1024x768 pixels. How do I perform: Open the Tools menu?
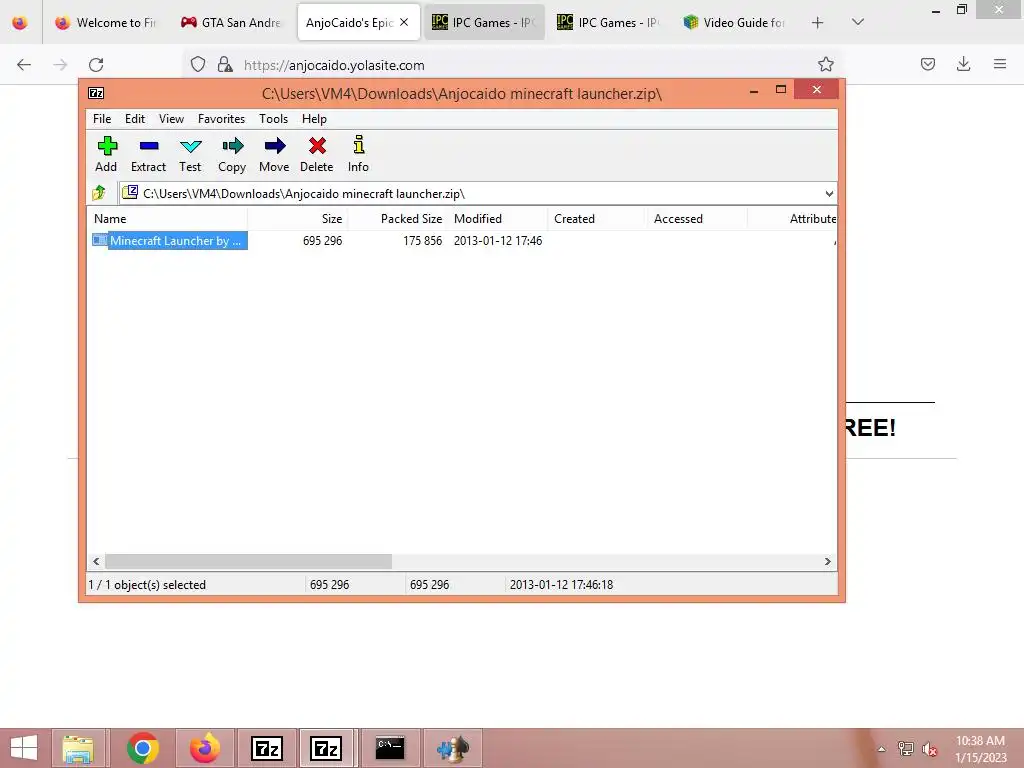click(273, 119)
